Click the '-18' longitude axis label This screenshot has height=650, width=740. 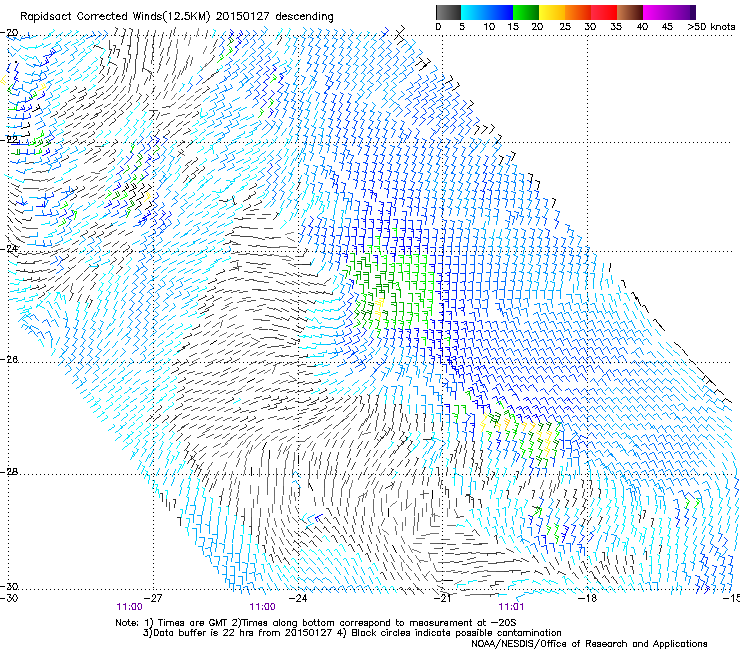tap(588, 598)
